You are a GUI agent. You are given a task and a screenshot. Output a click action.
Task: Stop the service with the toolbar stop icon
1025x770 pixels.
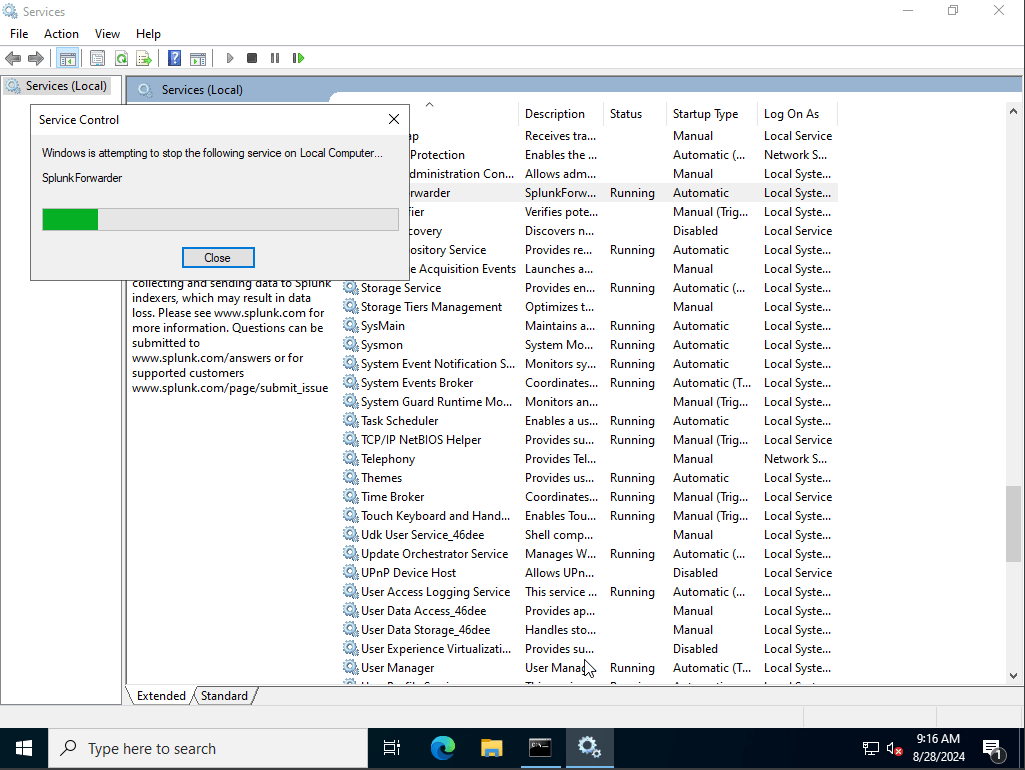(x=252, y=58)
